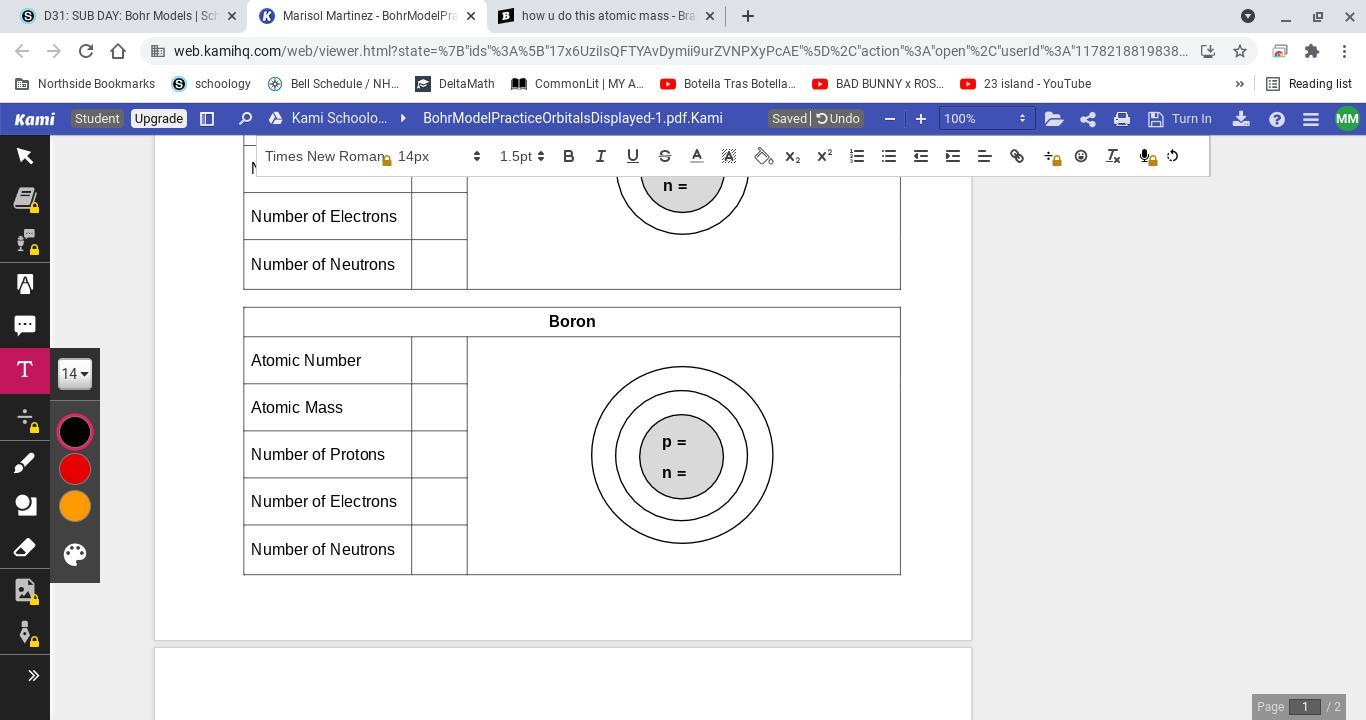Toggle the sidebar panel in Kami header
The image size is (1366, 720).
coord(207,119)
